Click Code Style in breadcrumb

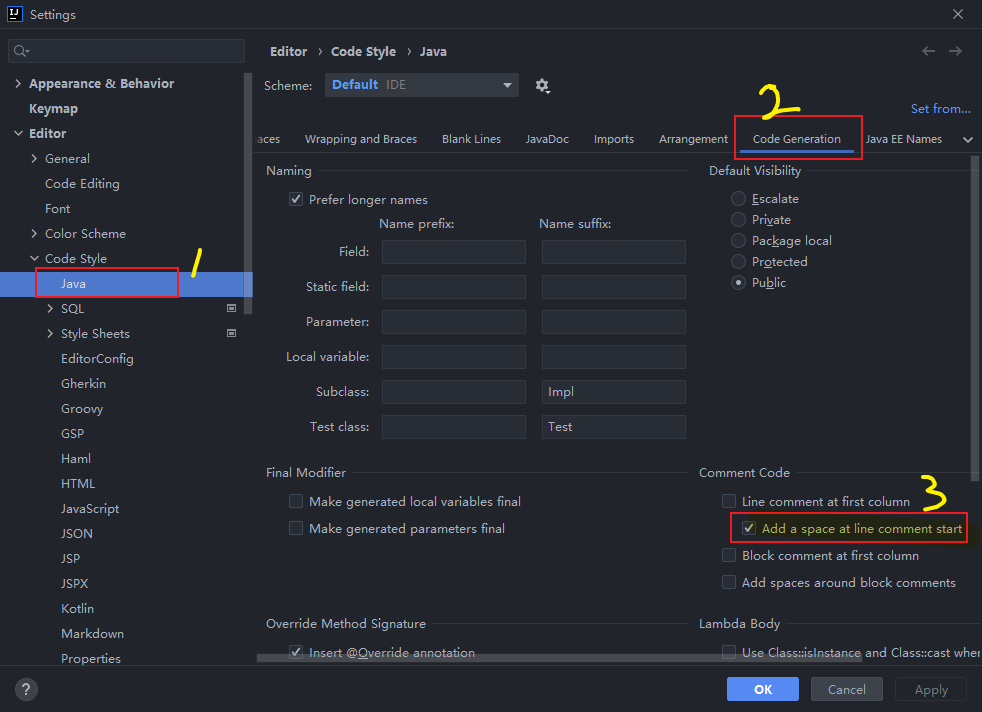pyautogui.click(x=363, y=51)
